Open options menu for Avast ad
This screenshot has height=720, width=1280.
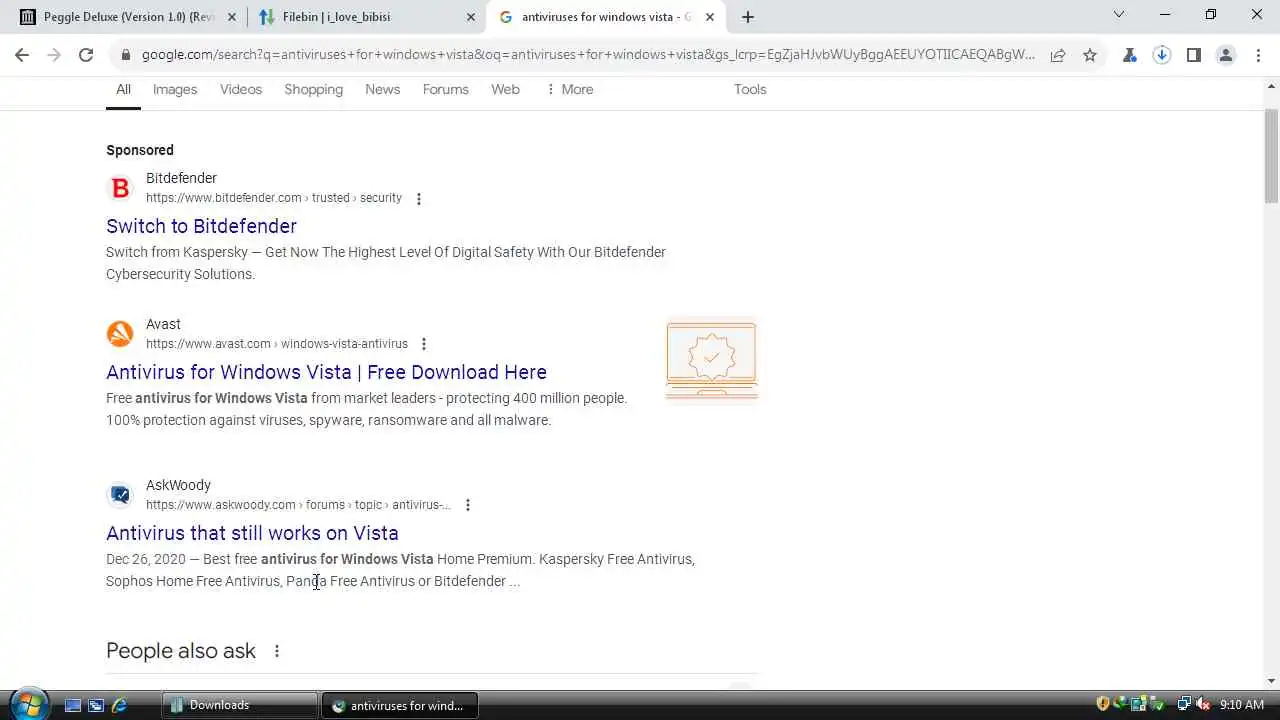click(424, 344)
